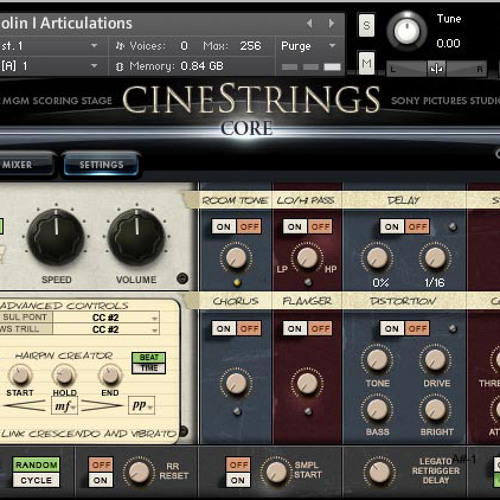Click the decrescendo hairpin symbol
Viewport: 500px width, 500px height.
[x=102, y=406]
